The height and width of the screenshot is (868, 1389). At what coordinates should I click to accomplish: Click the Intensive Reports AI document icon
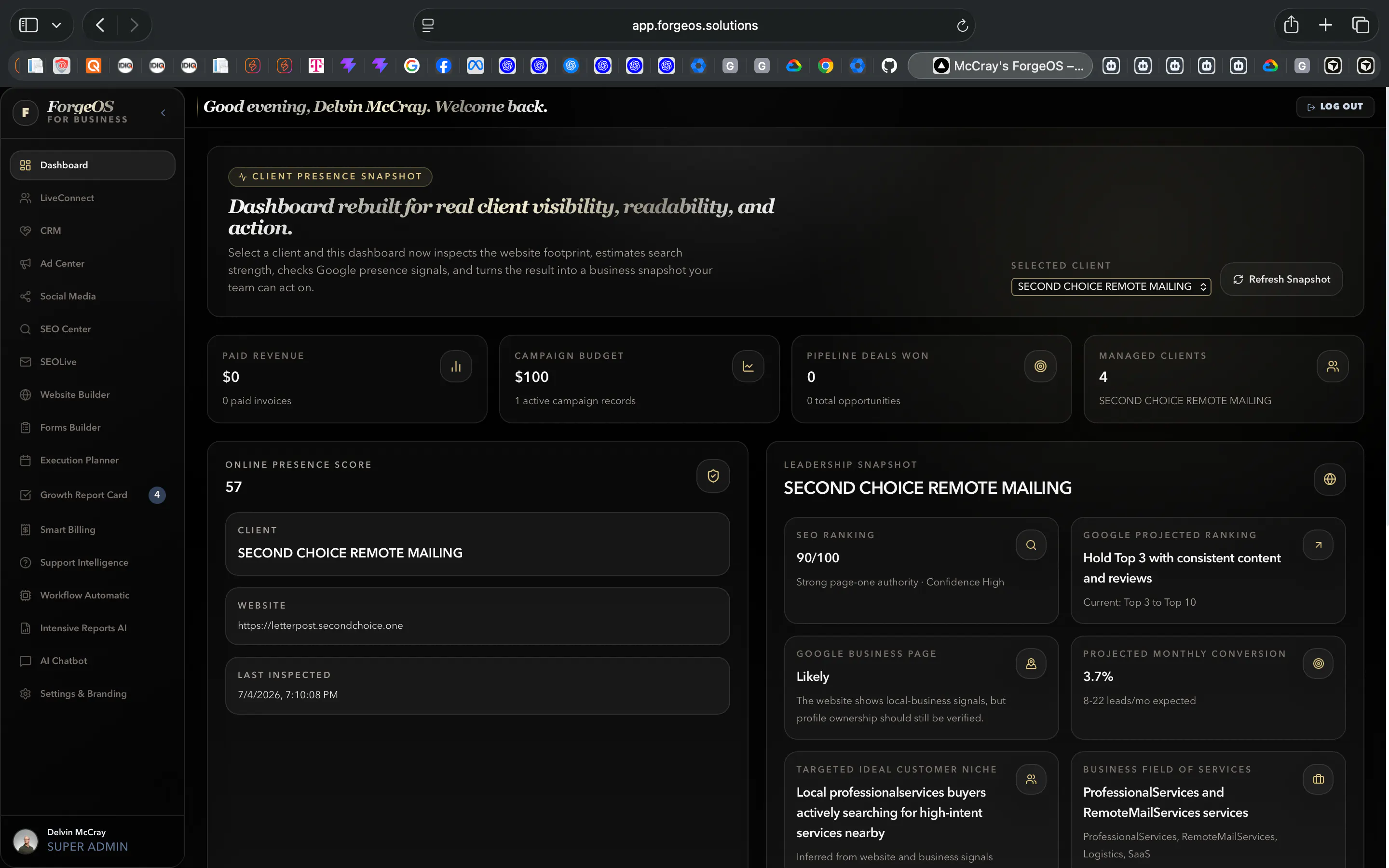coord(25,628)
